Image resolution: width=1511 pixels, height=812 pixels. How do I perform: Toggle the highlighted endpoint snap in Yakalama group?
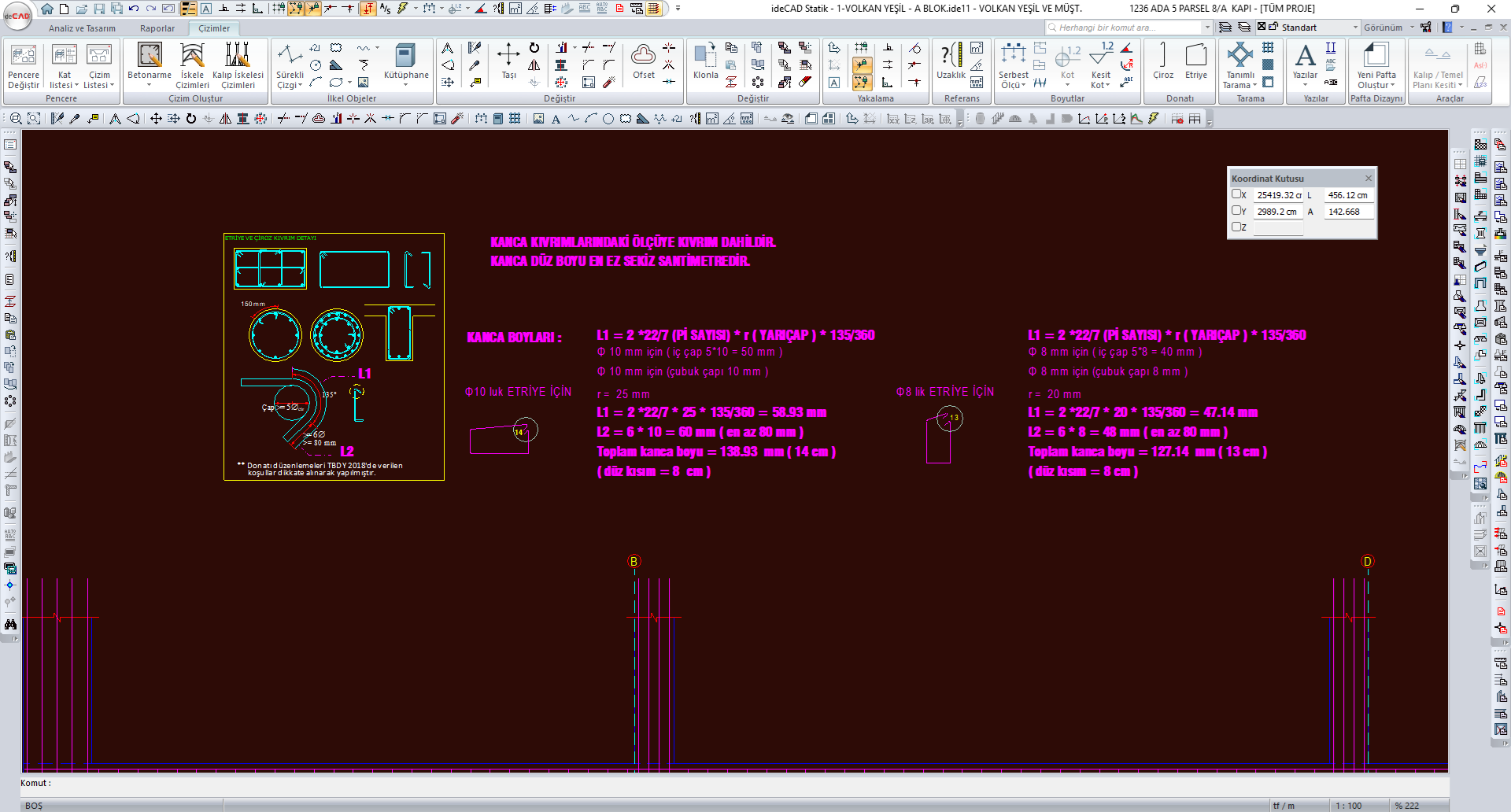(x=863, y=82)
